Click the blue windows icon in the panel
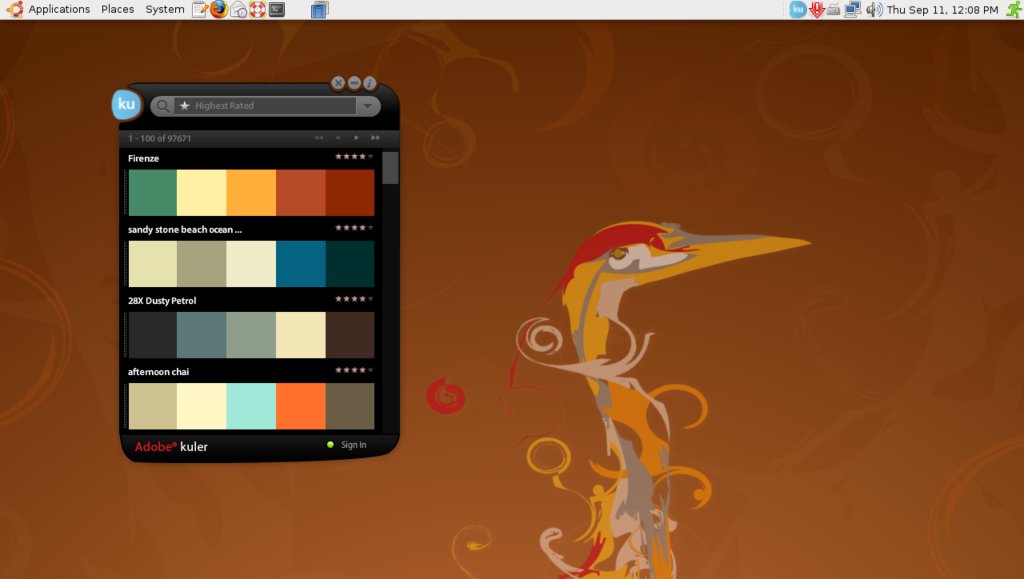 click(319, 10)
